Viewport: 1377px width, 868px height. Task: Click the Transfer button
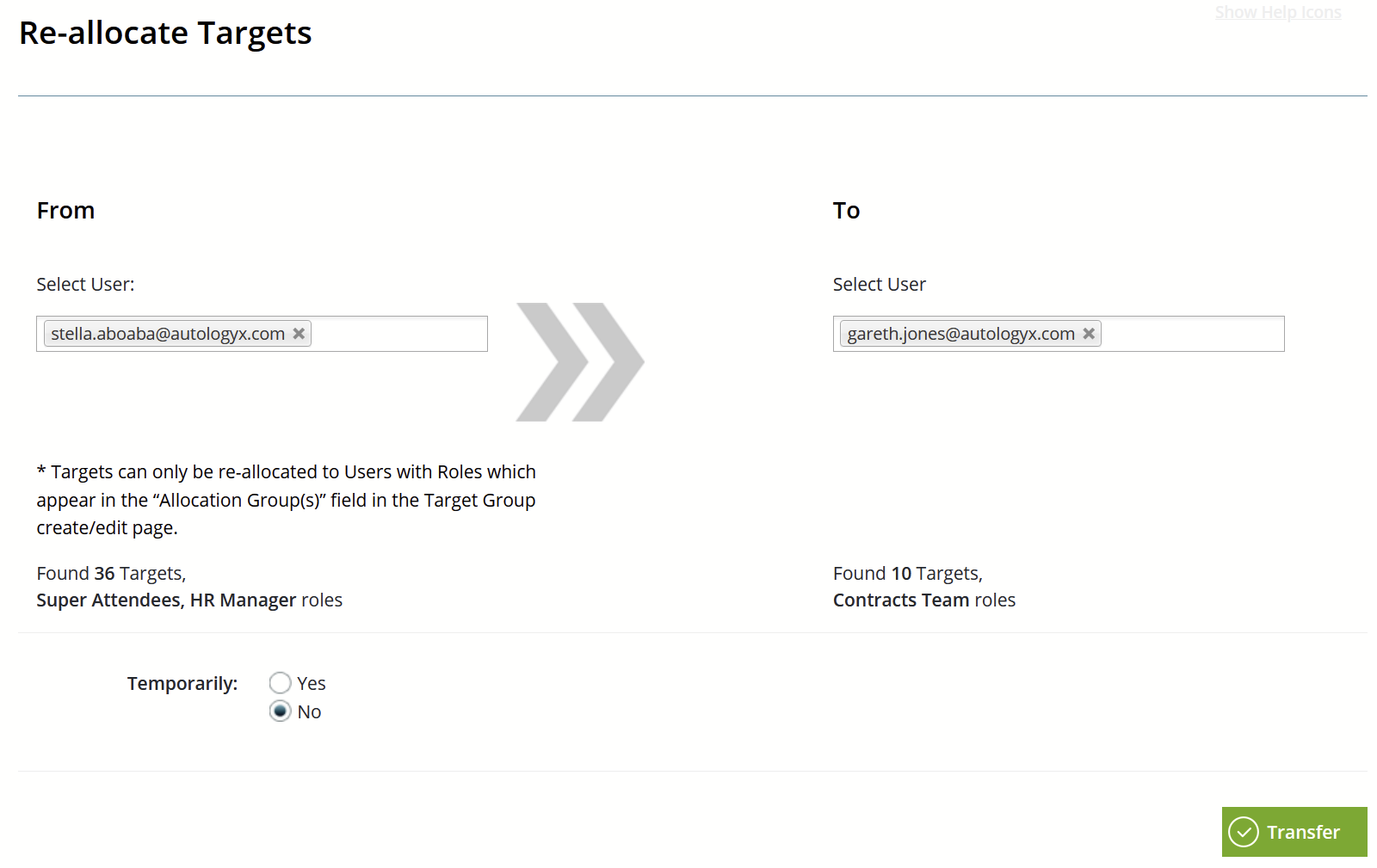pos(1294,832)
